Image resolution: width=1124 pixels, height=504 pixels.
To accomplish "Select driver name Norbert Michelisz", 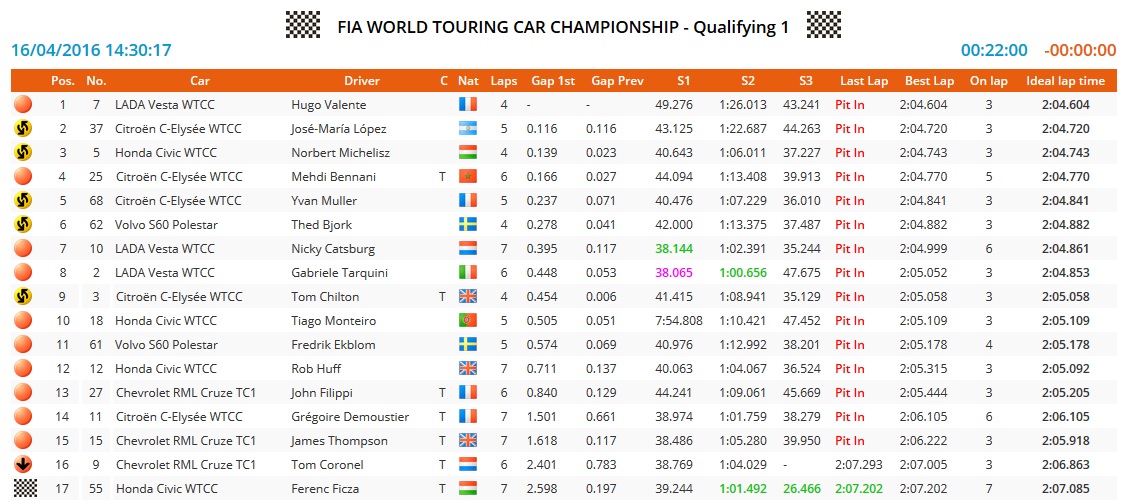I will click(x=341, y=152).
